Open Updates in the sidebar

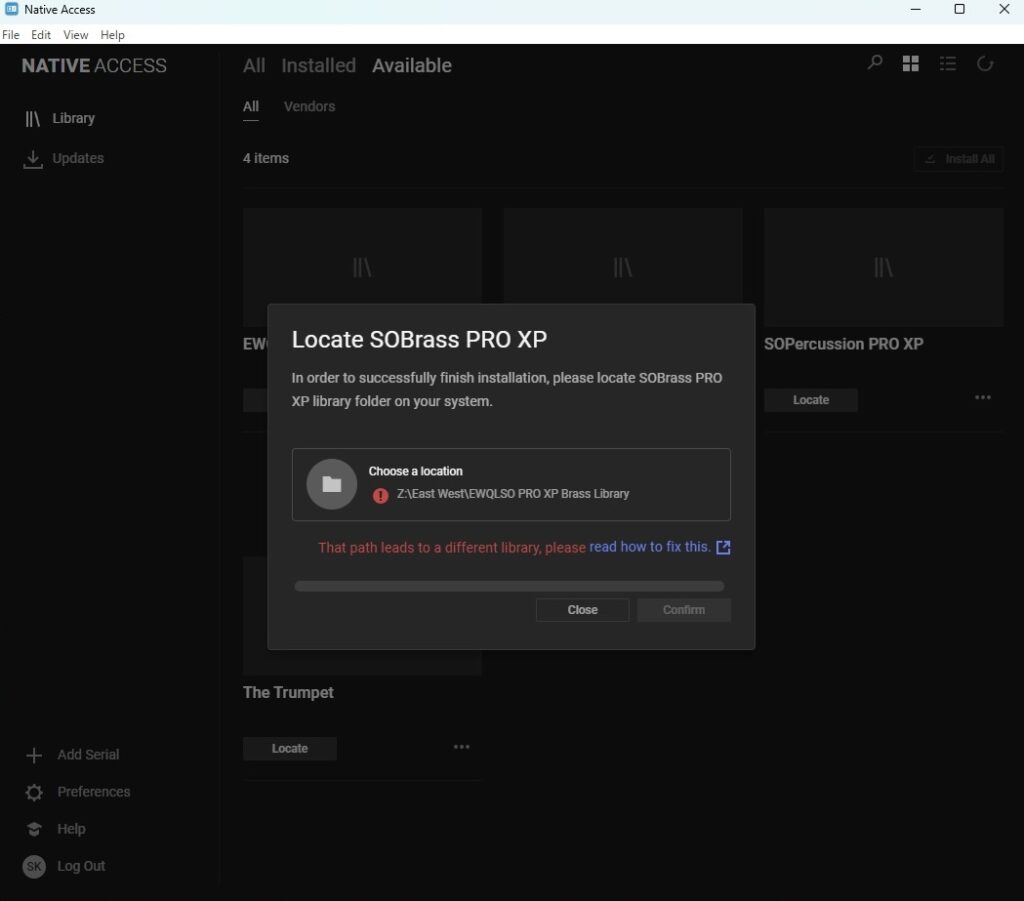point(77,158)
